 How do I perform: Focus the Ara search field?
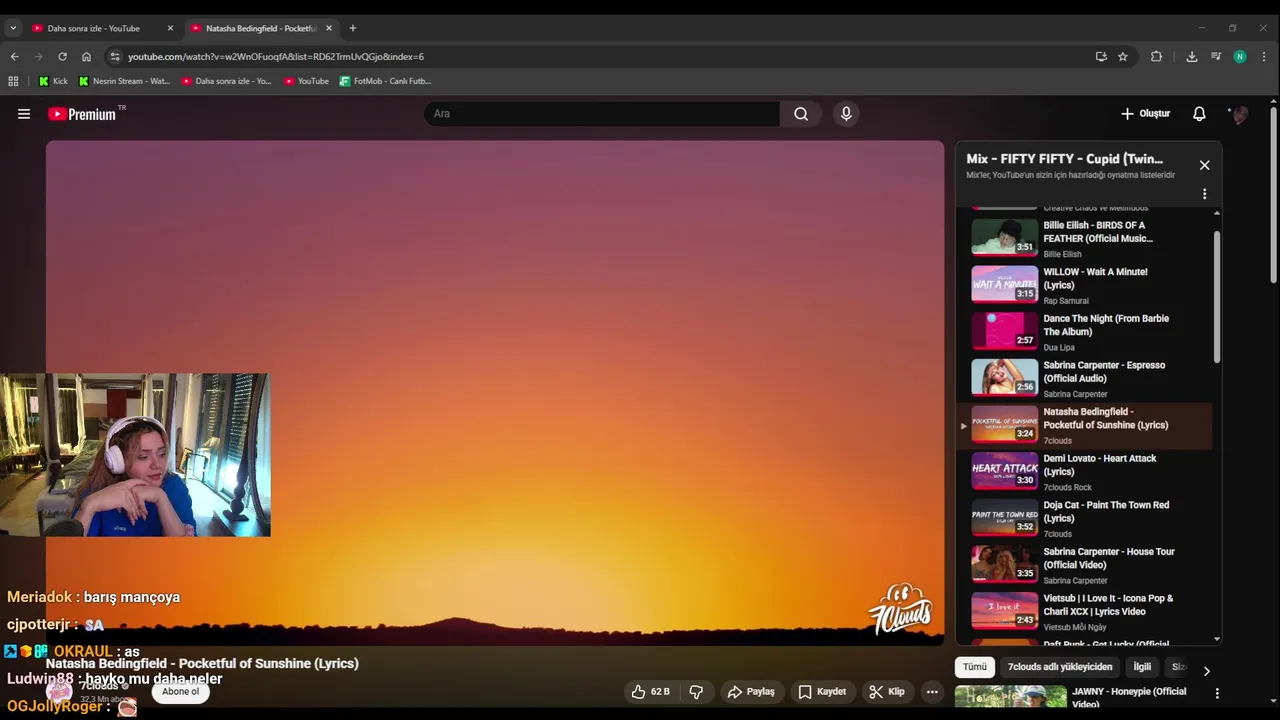pos(602,114)
